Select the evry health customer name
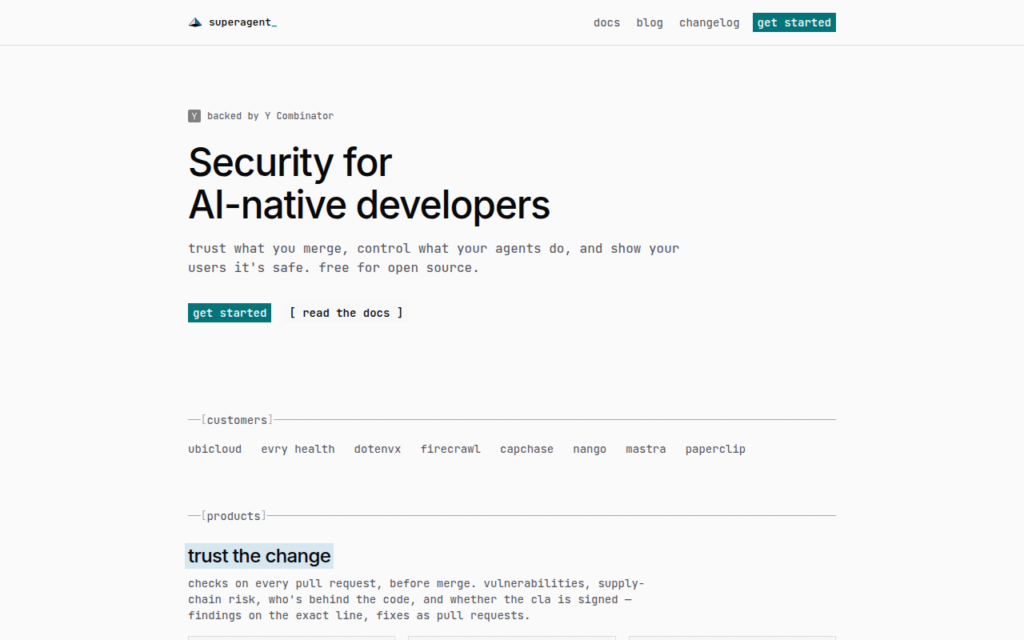This screenshot has height=640, width=1024. [x=298, y=449]
